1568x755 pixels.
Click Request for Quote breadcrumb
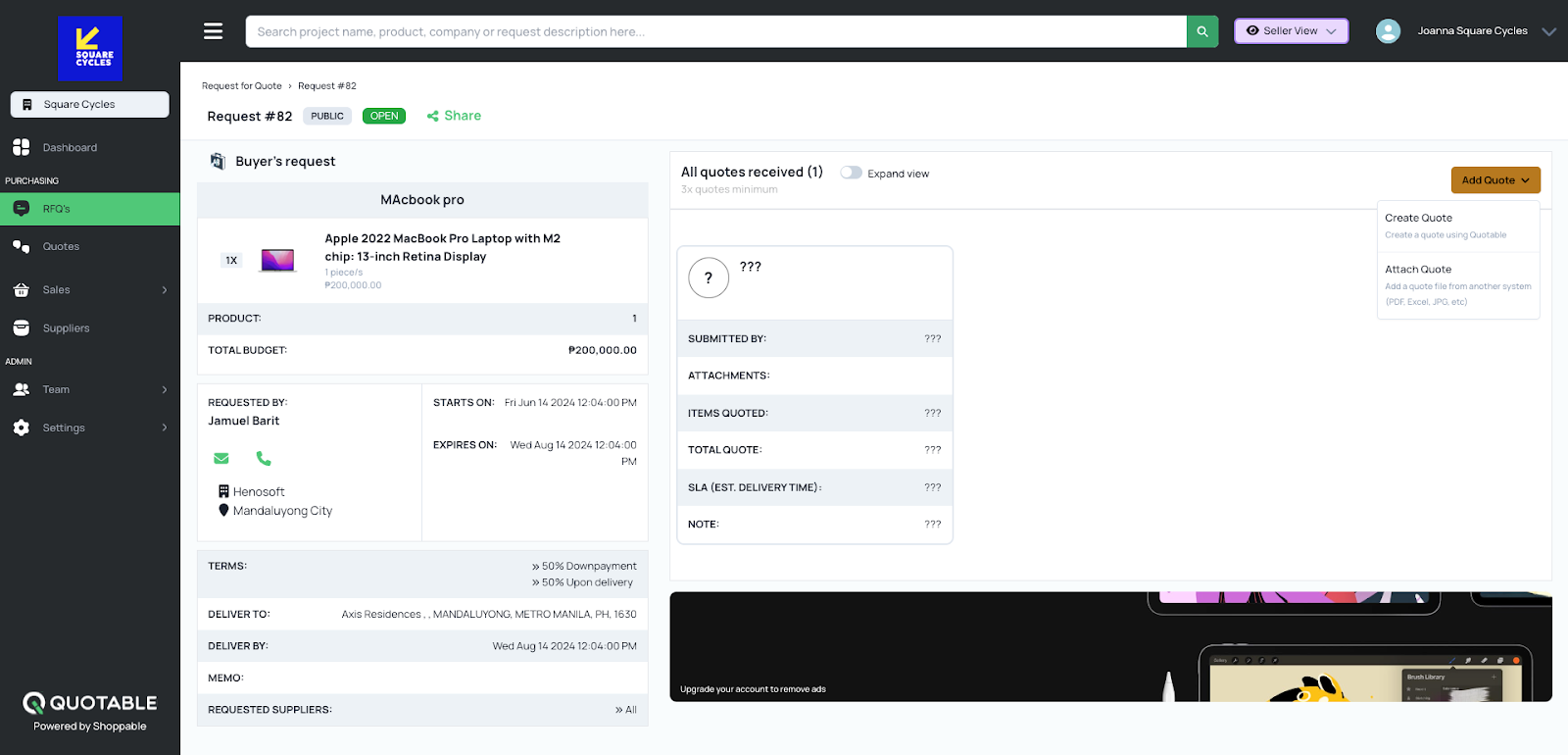point(241,86)
